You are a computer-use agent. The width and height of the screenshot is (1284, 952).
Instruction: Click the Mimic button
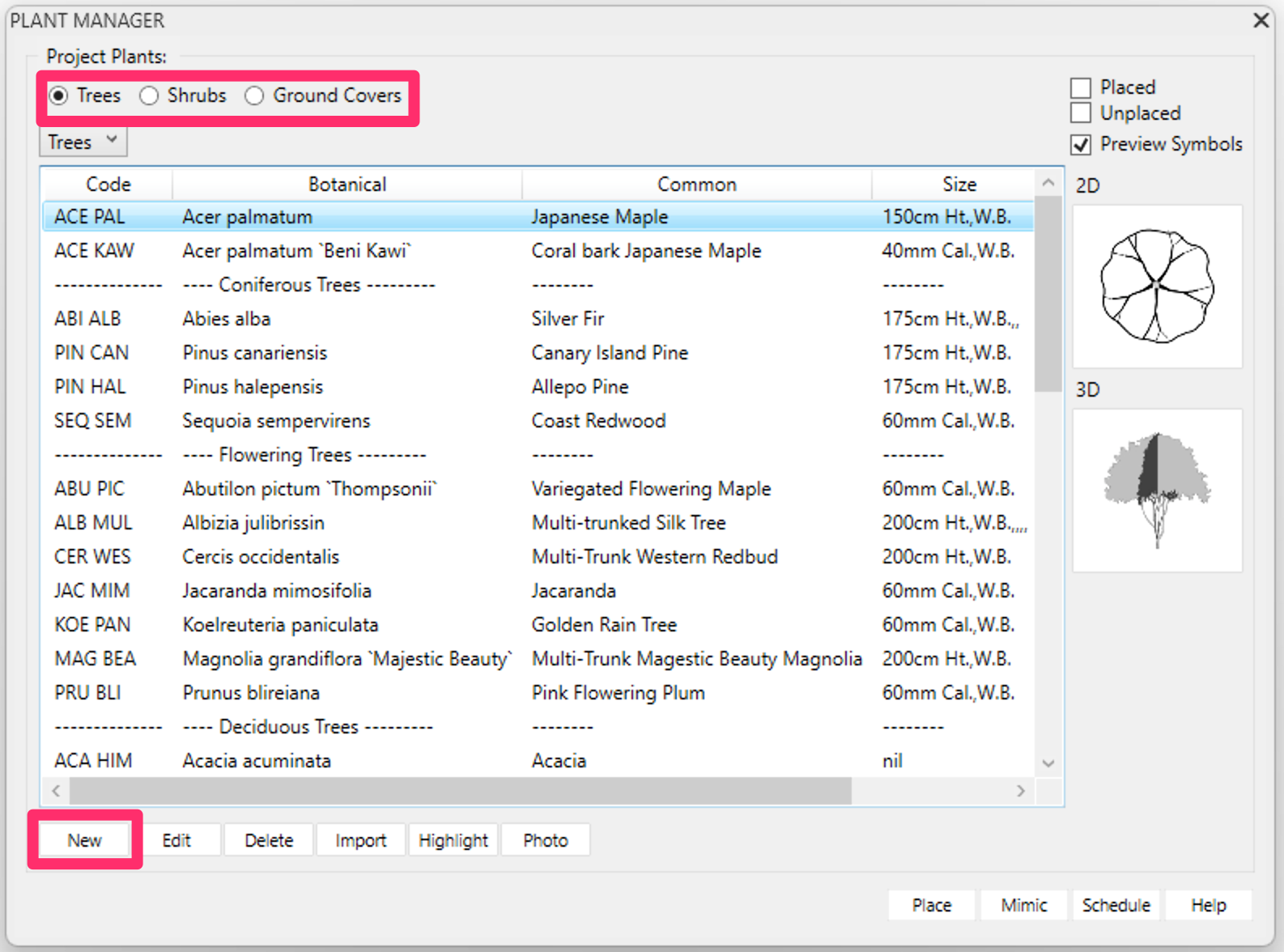[x=1024, y=905]
